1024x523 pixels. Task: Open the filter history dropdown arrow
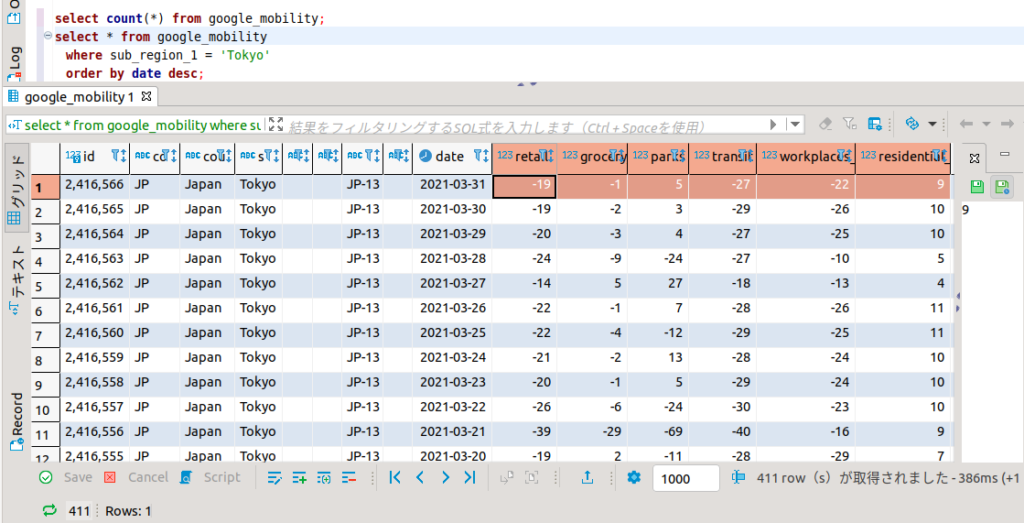click(796, 124)
